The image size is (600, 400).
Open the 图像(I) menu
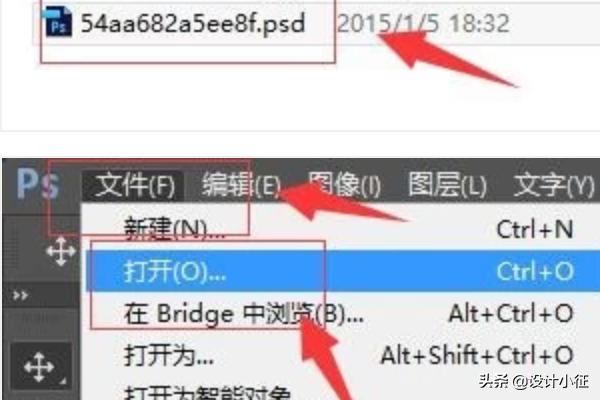tap(344, 184)
